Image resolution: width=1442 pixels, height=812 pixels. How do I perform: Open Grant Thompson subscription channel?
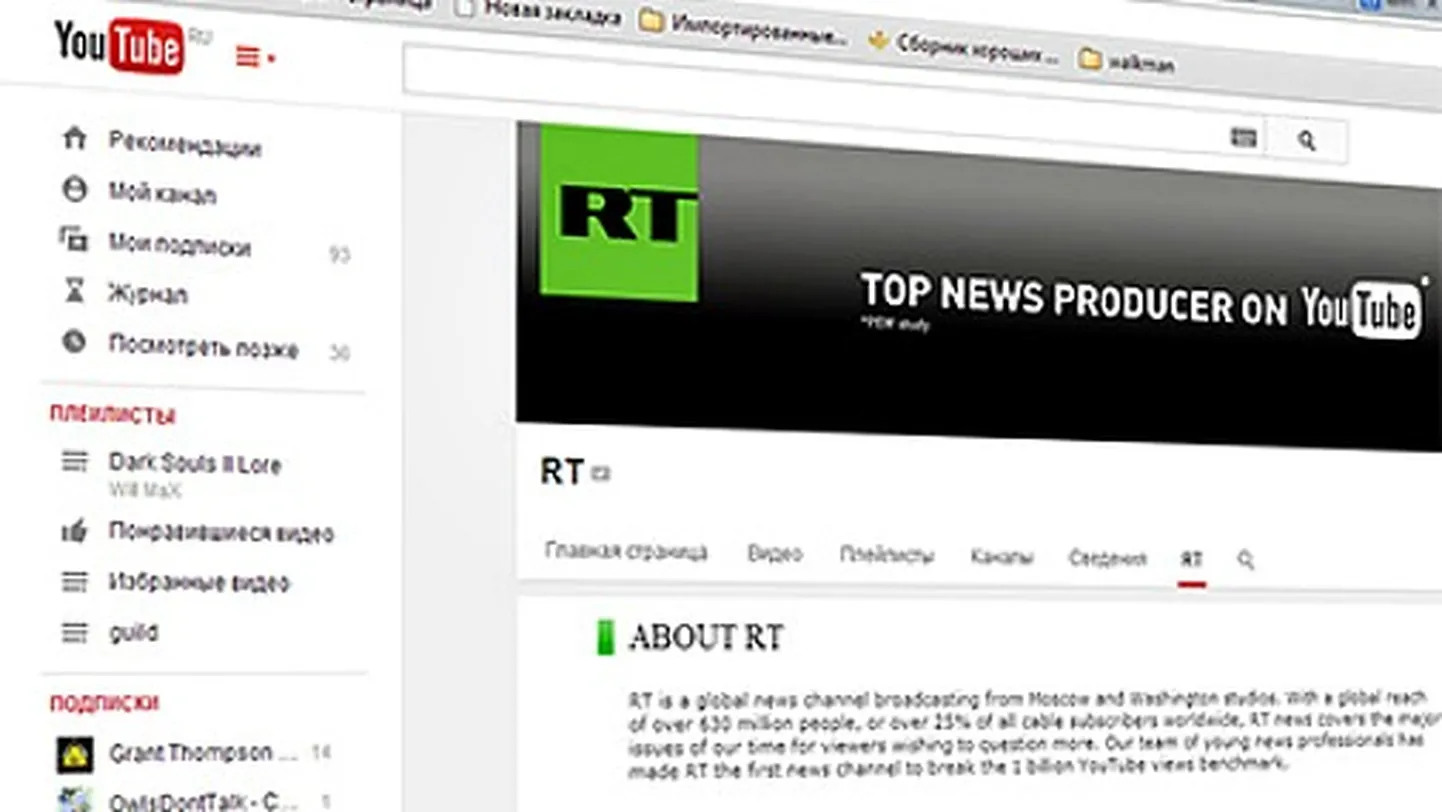[204, 752]
